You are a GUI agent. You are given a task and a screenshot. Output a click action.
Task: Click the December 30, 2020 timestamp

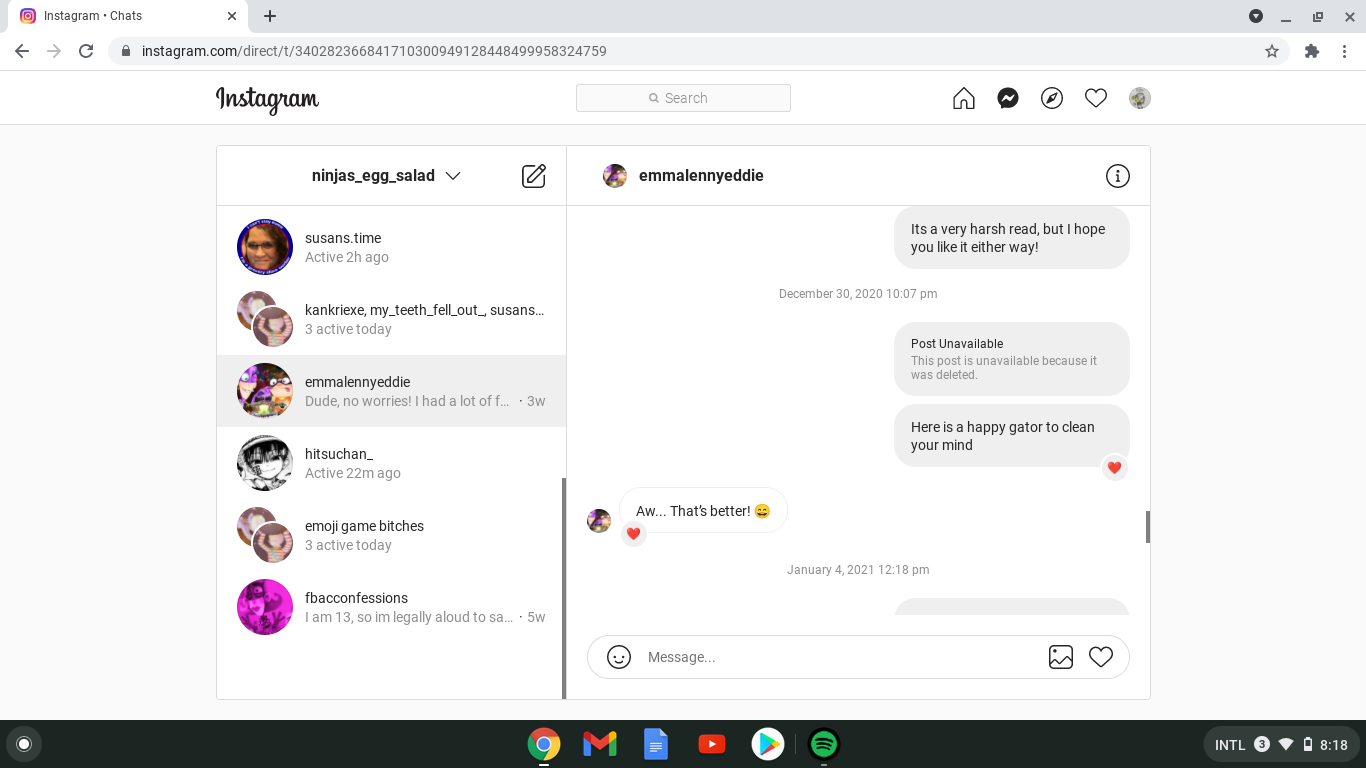point(858,294)
